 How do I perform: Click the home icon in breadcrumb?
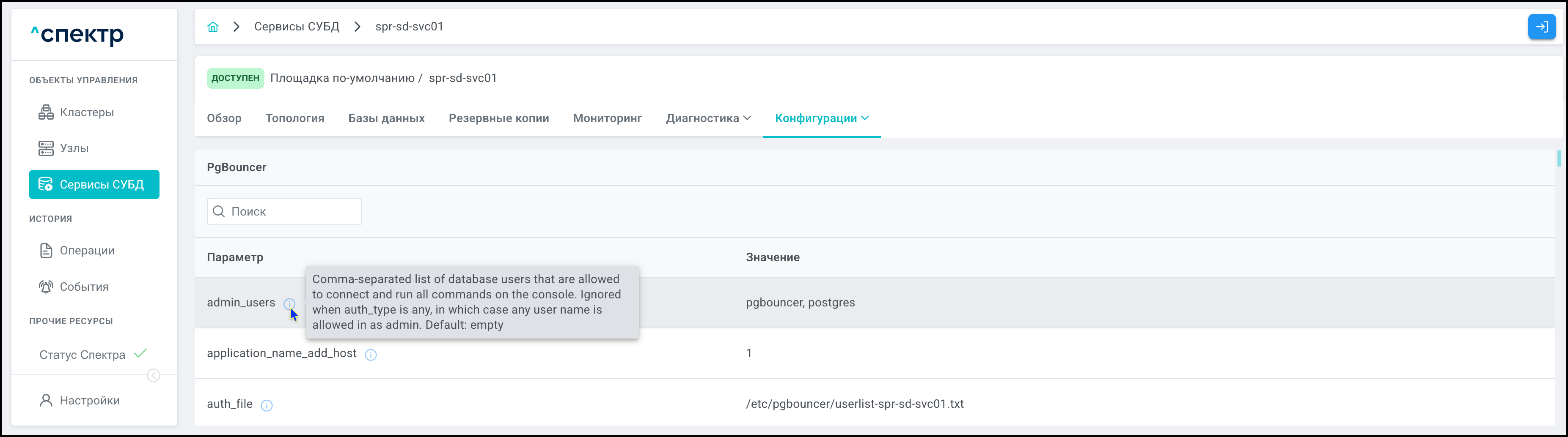click(x=212, y=27)
